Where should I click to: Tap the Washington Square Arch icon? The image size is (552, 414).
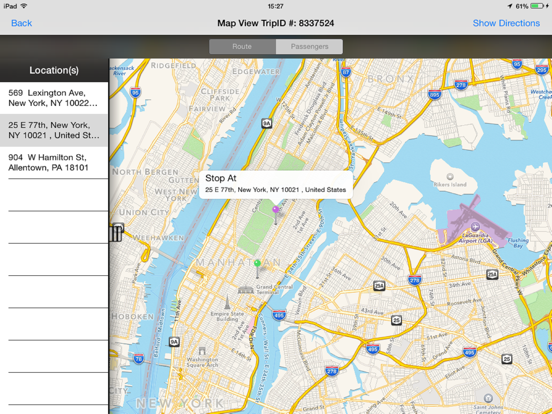[202, 351]
